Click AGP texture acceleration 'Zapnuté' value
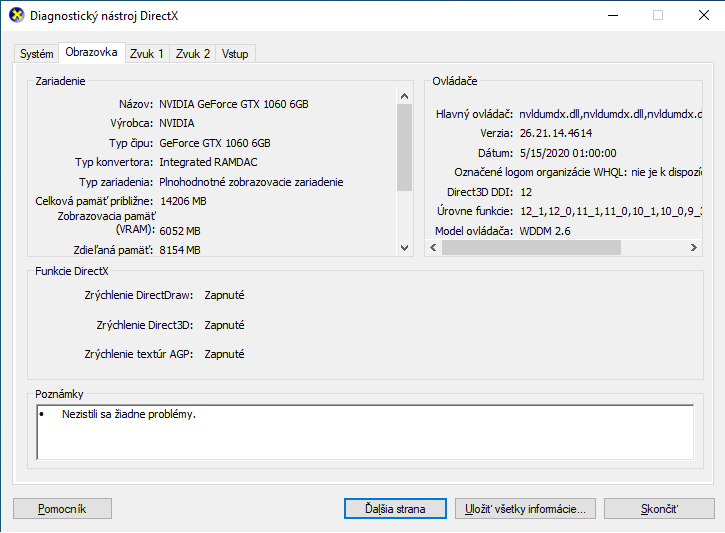This screenshot has width=725, height=533. pos(224,354)
